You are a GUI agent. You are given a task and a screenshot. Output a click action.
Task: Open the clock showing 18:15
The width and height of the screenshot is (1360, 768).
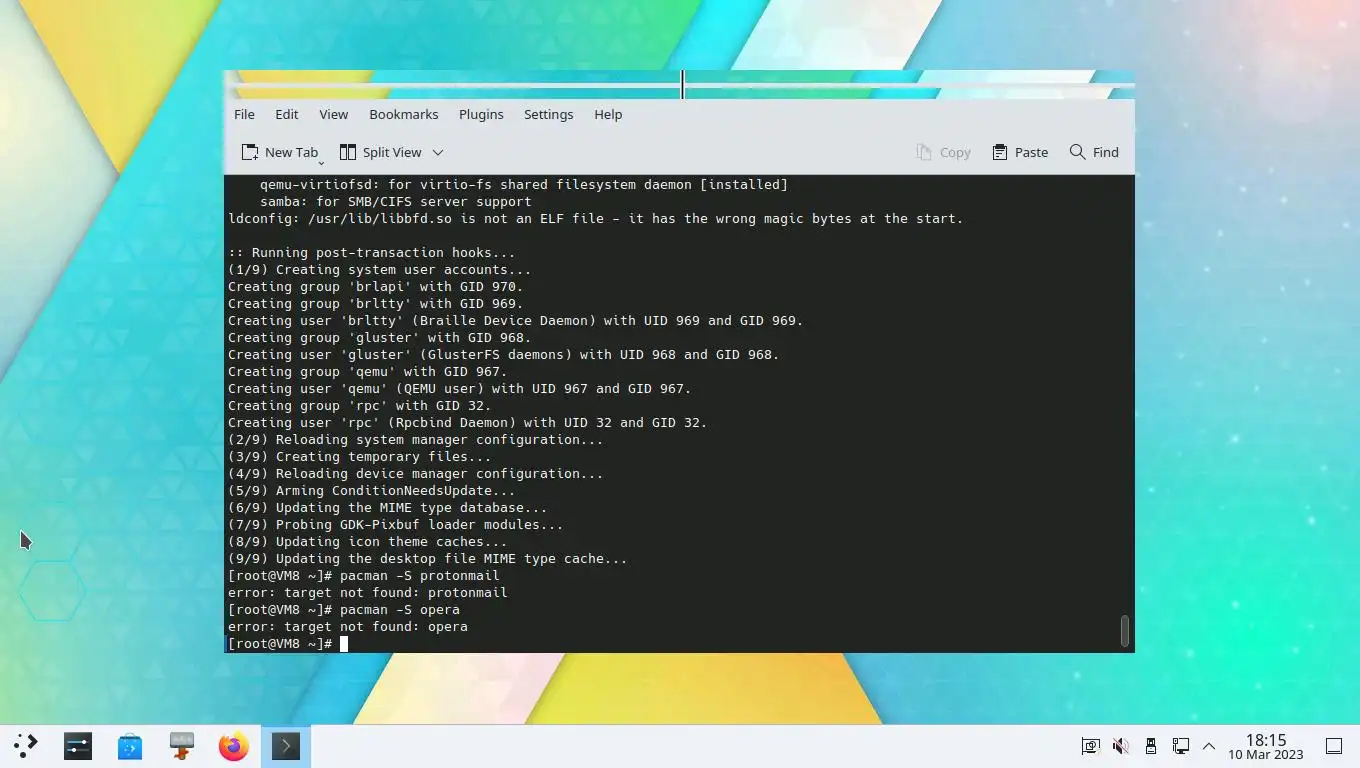pyautogui.click(x=1266, y=746)
